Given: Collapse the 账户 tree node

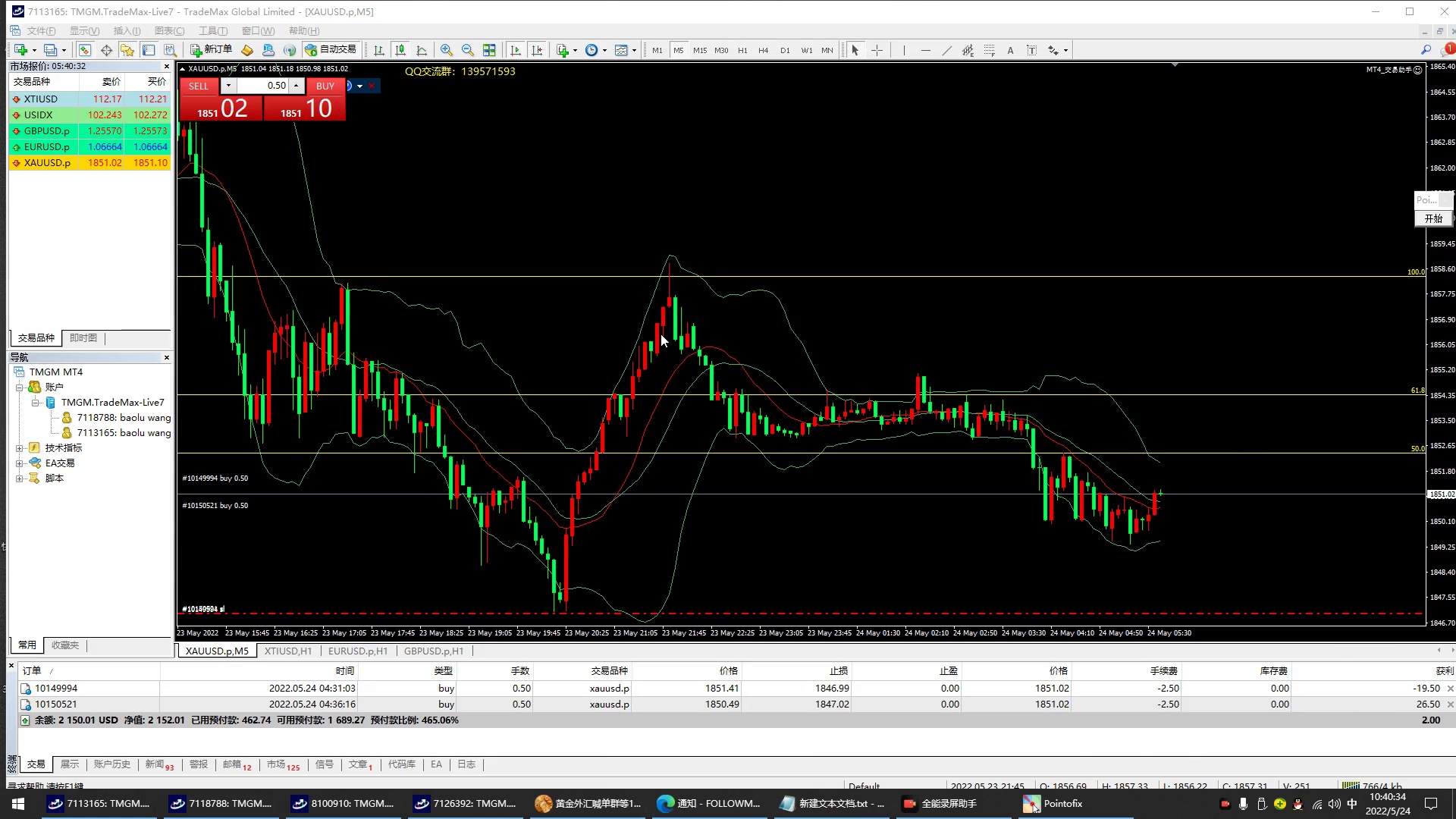Looking at the screenshot, I should click(x=20, y=388).
